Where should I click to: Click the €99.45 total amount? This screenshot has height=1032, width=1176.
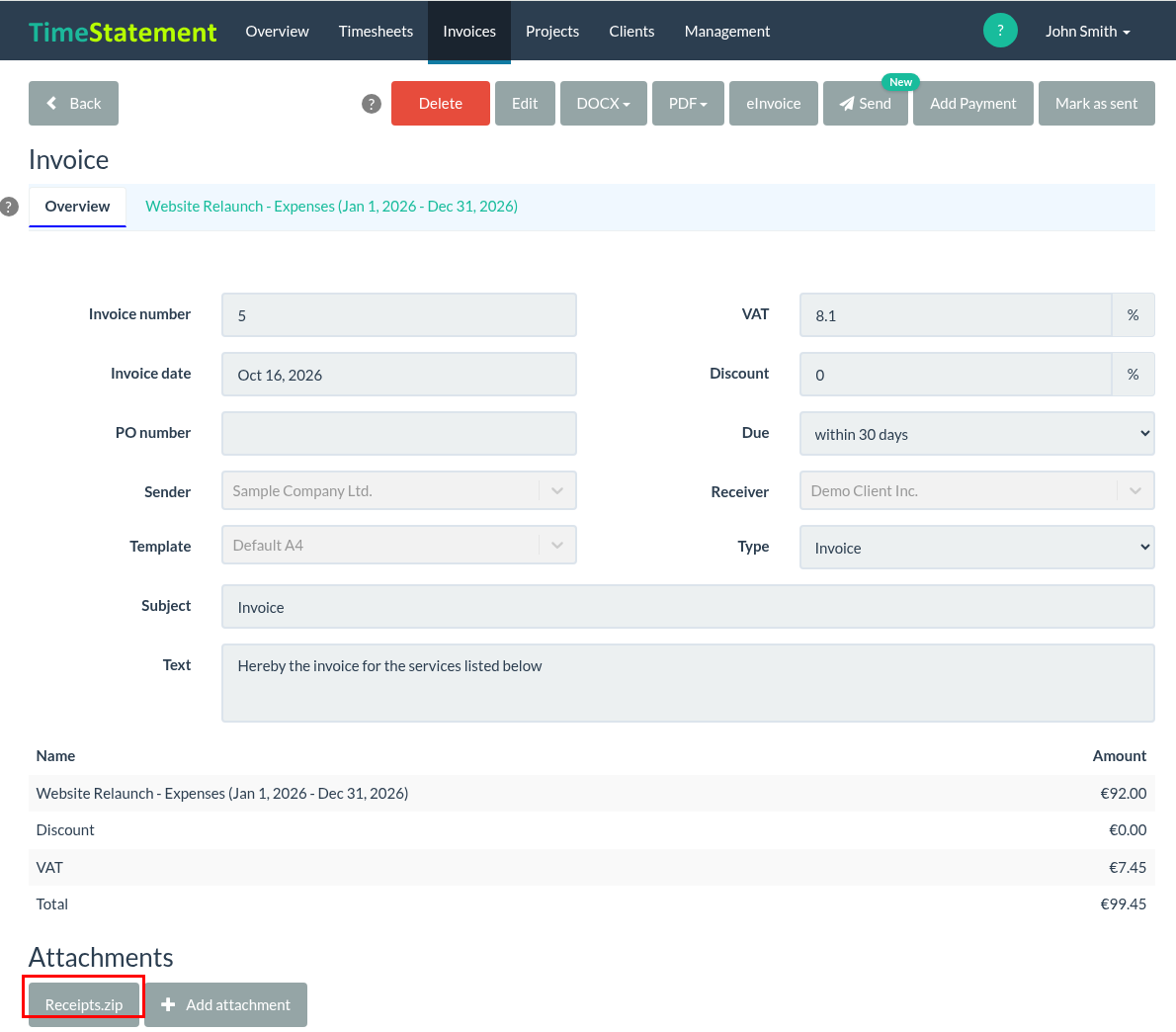[1123, 904]
